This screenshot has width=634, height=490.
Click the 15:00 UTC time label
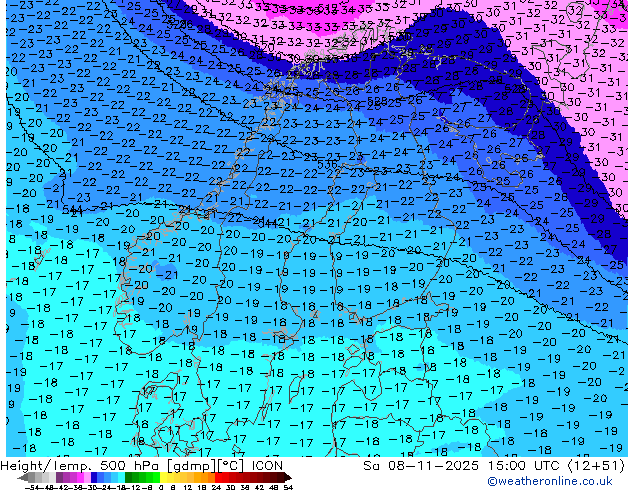pos(526,466)
